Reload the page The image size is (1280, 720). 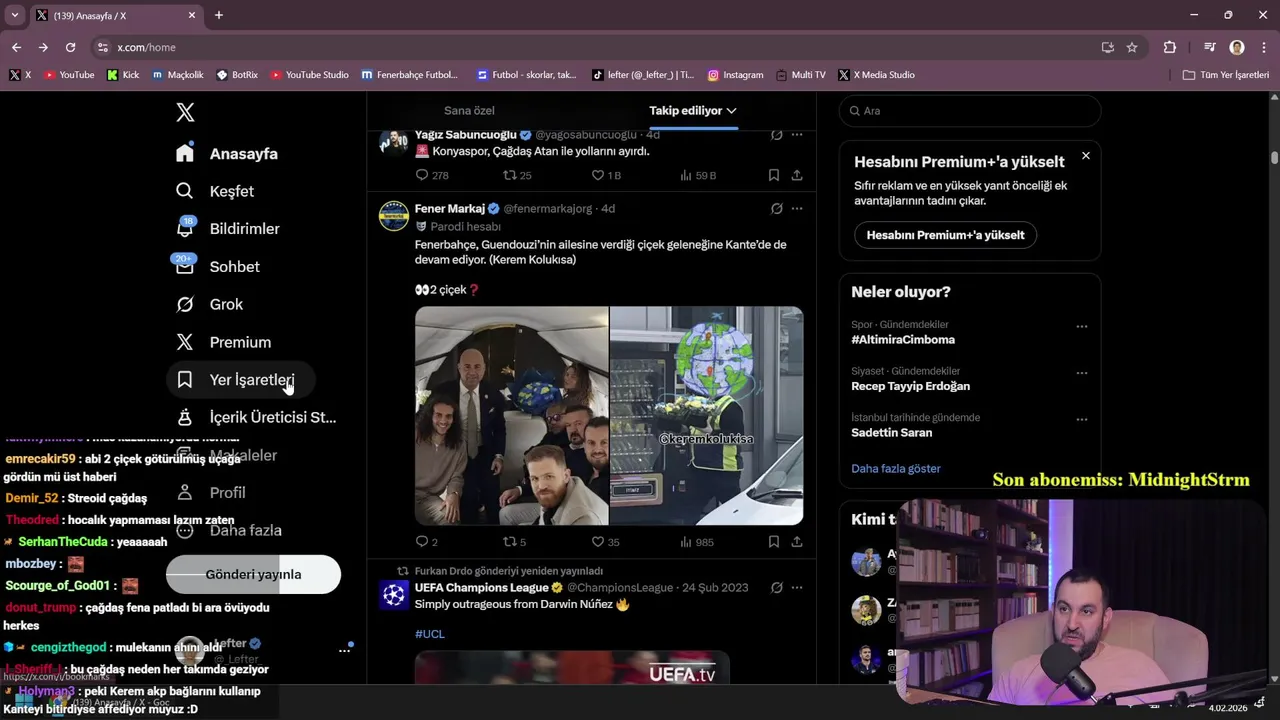70,47
